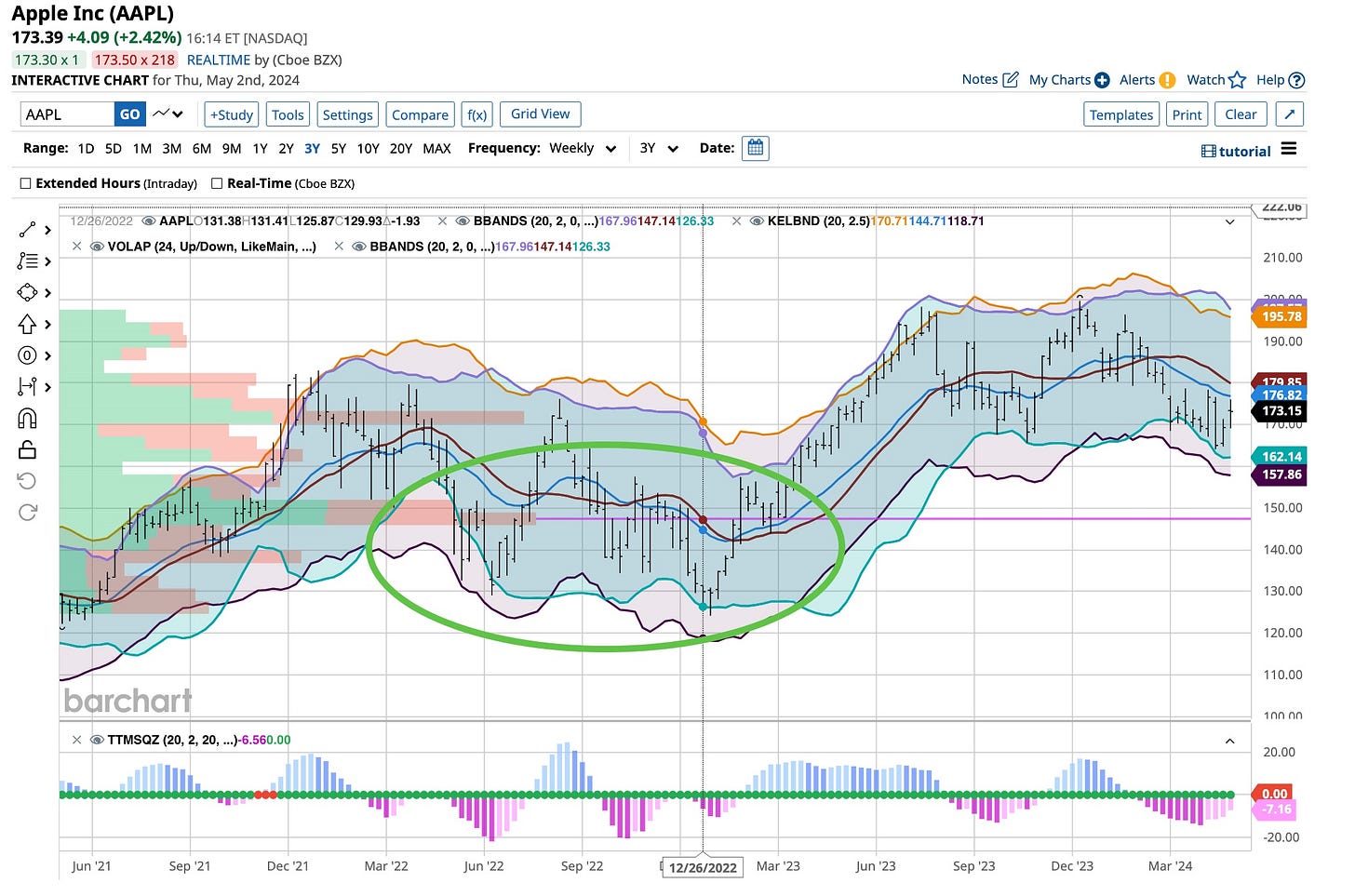This screenshot has height=896, width=1355.
Task: Toggle eye of BBANDS left of KELBND
Action: coord(463,221)
